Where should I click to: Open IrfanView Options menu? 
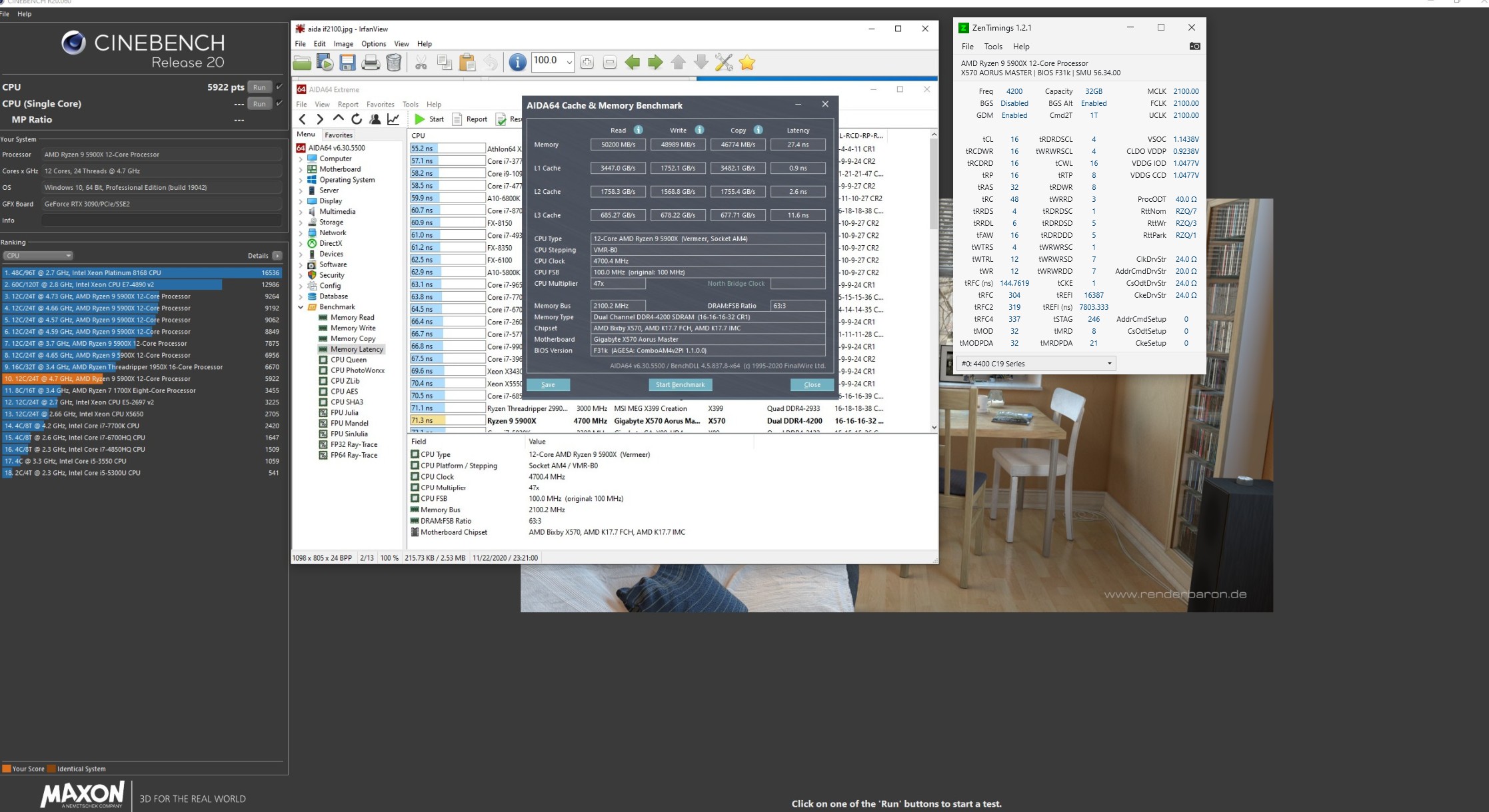point(373,44)
